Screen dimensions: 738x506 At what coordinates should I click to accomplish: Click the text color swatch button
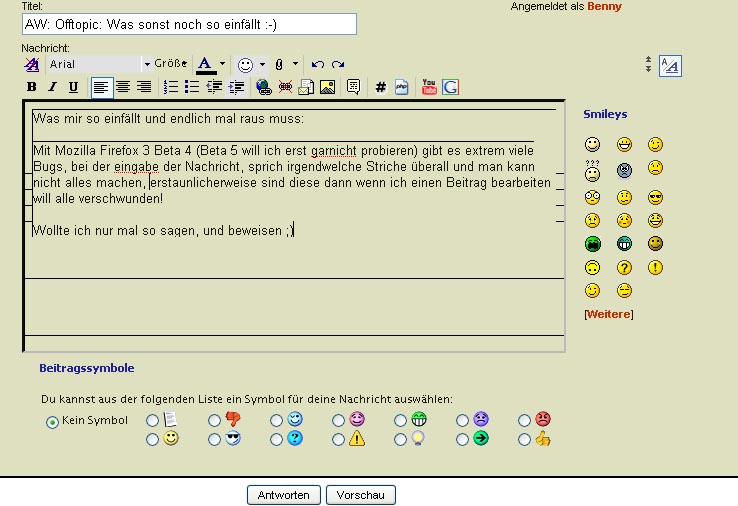pyautogui.click(x=205, y=65)
